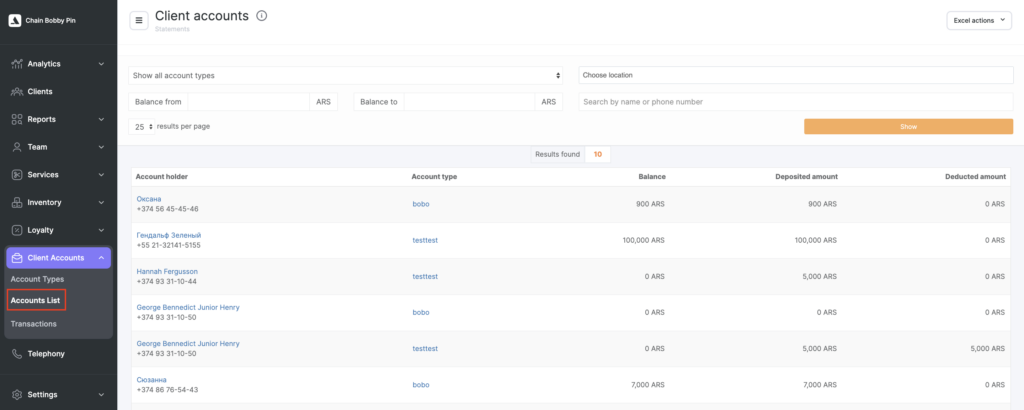This screenshot has width=1024, height=410.
Task: Click the Analytics chart icon in sidebar
Action: [x=17, y=64]
